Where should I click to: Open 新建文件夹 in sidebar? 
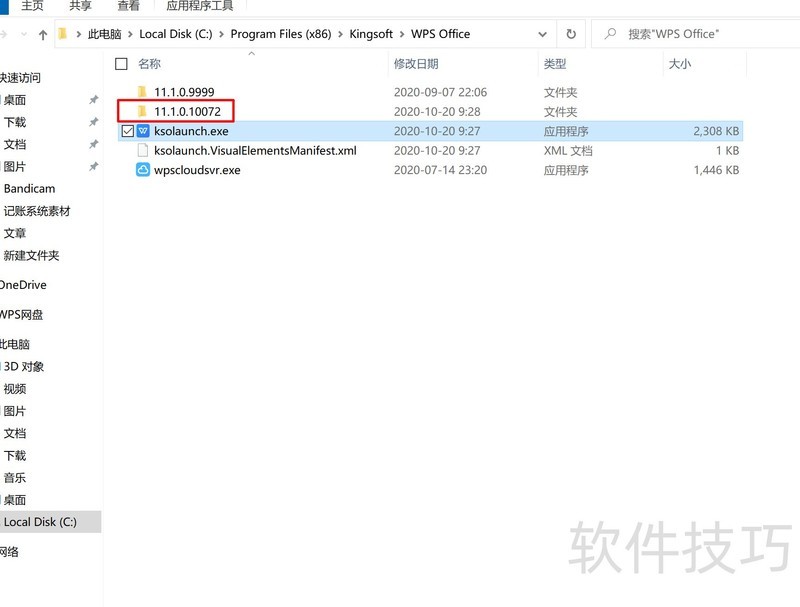click(x=32, y=256)
